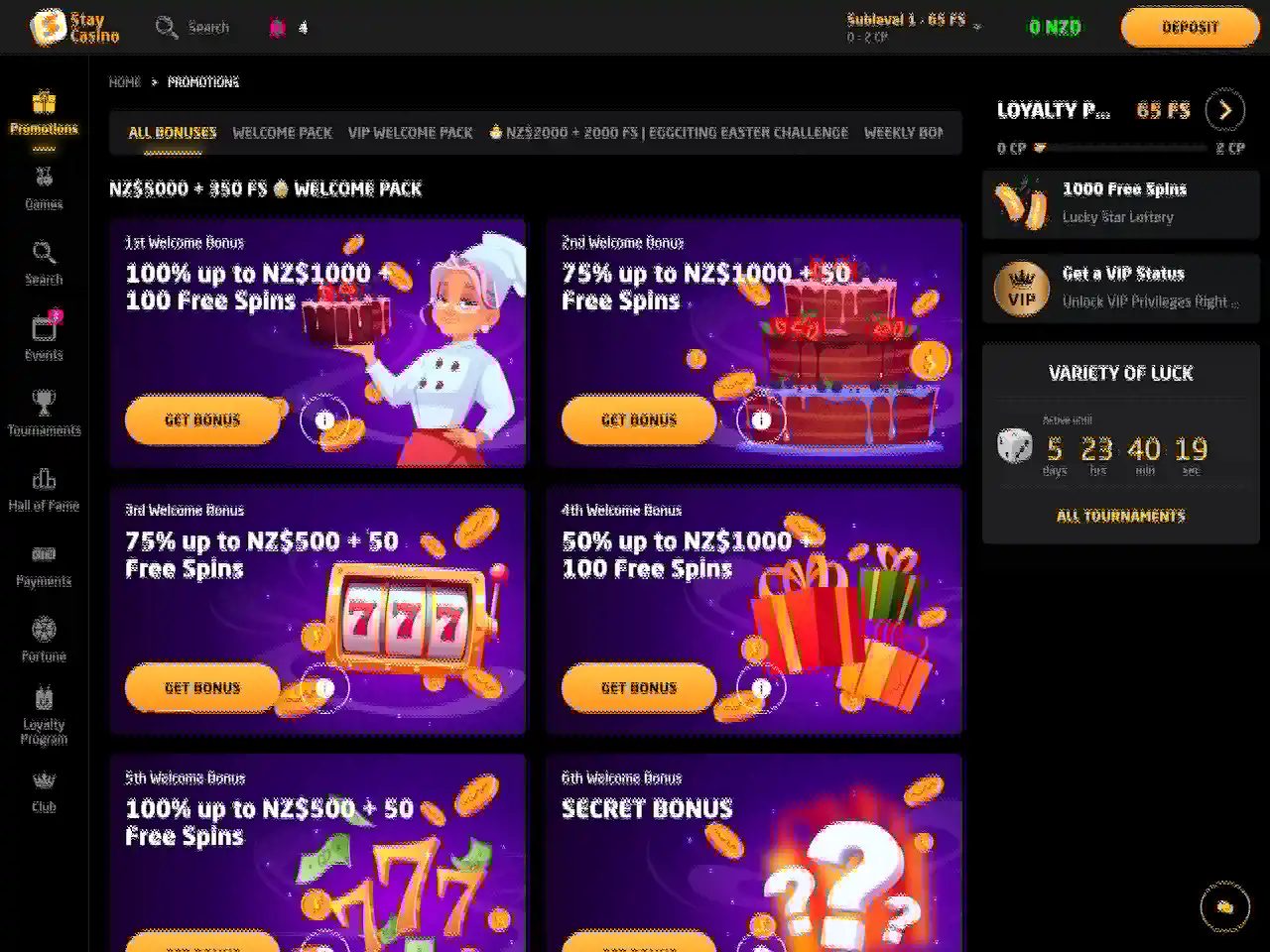This screenshot has width=1270, height=952.
Task: Open the Games sidebar icon
Action: 44,178
